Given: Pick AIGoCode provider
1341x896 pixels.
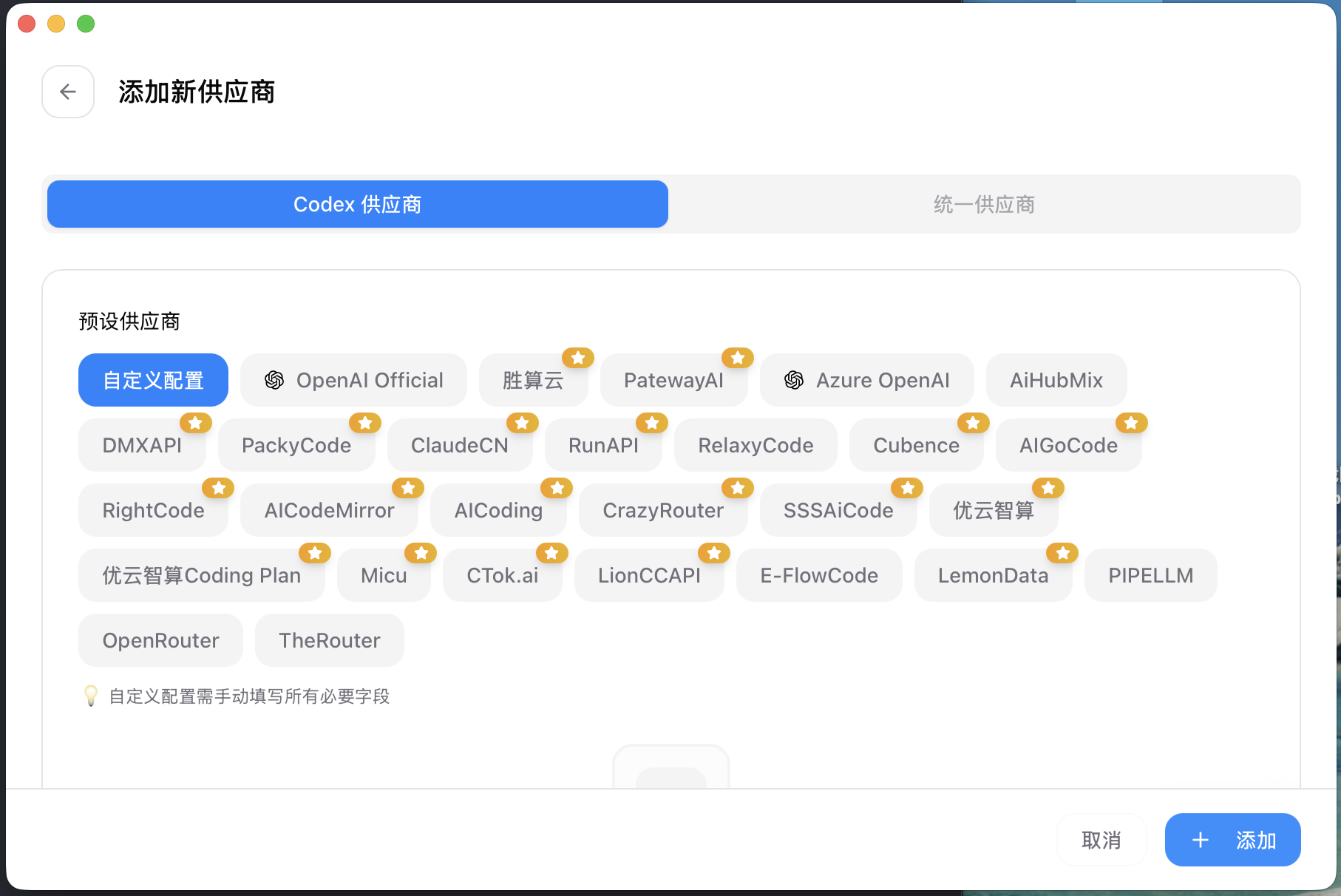Looking at the screenshot, I should pos(1069,445).
